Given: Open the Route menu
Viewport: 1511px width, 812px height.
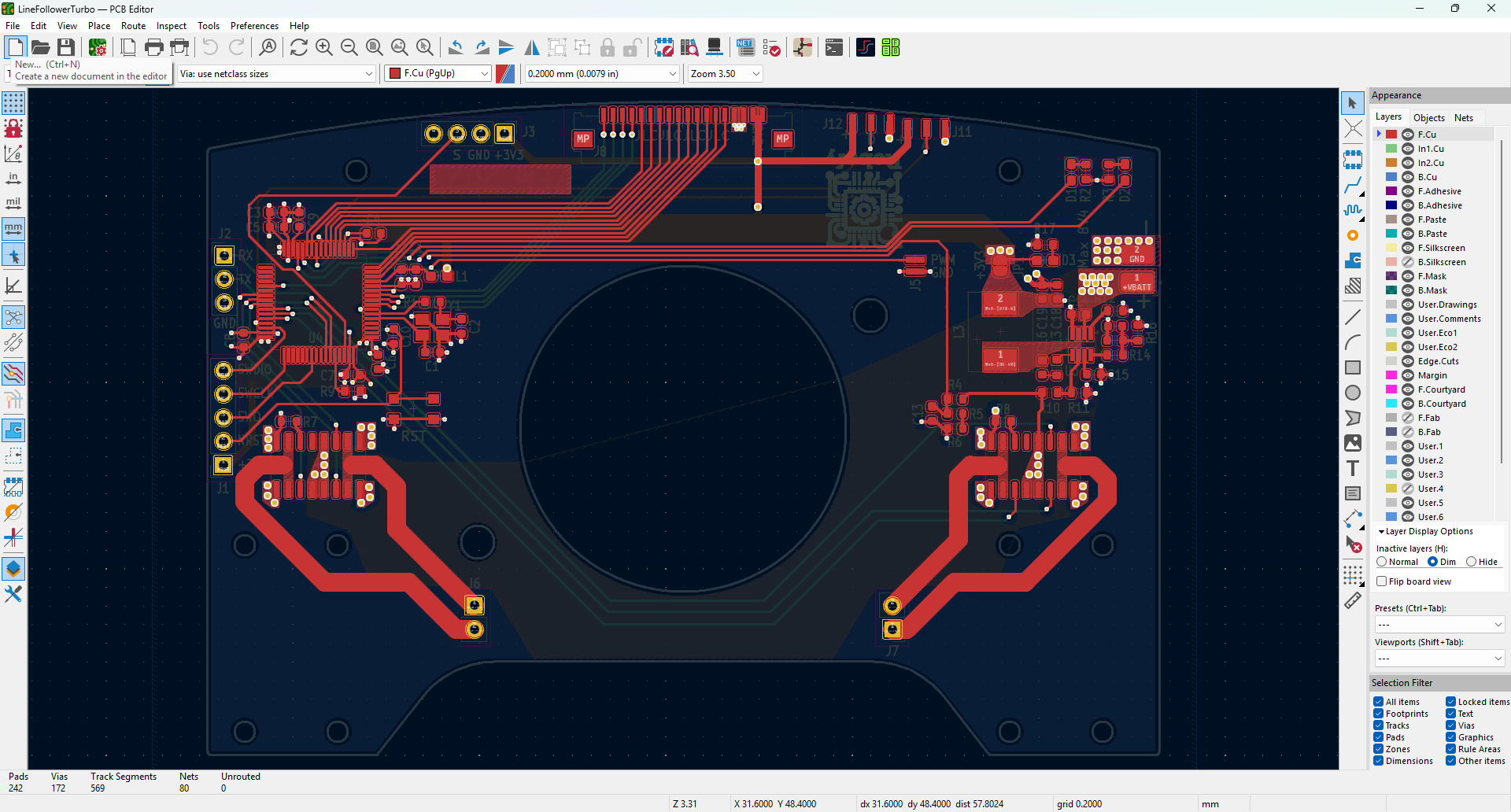Looking at the screenshot, I should point(133,26).
